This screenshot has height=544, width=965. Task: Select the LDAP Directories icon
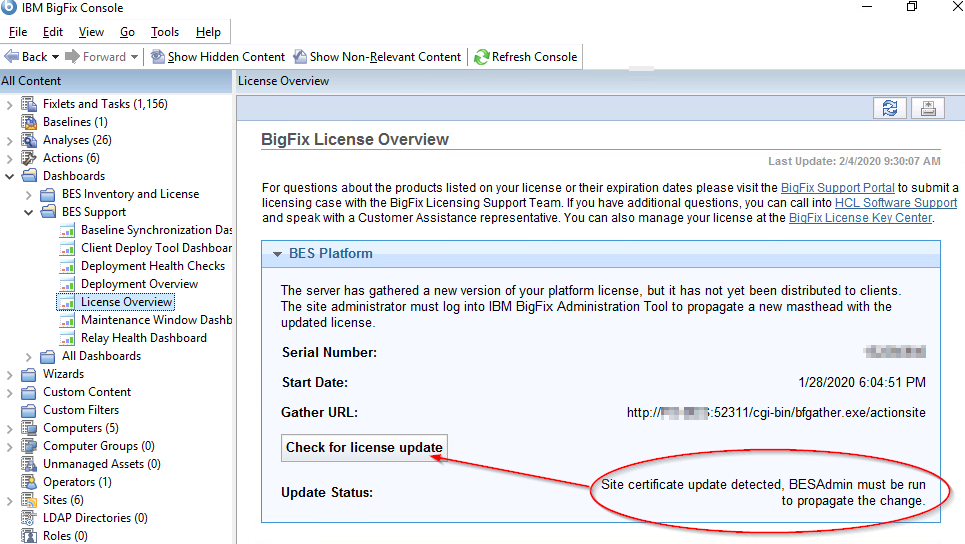29,518
